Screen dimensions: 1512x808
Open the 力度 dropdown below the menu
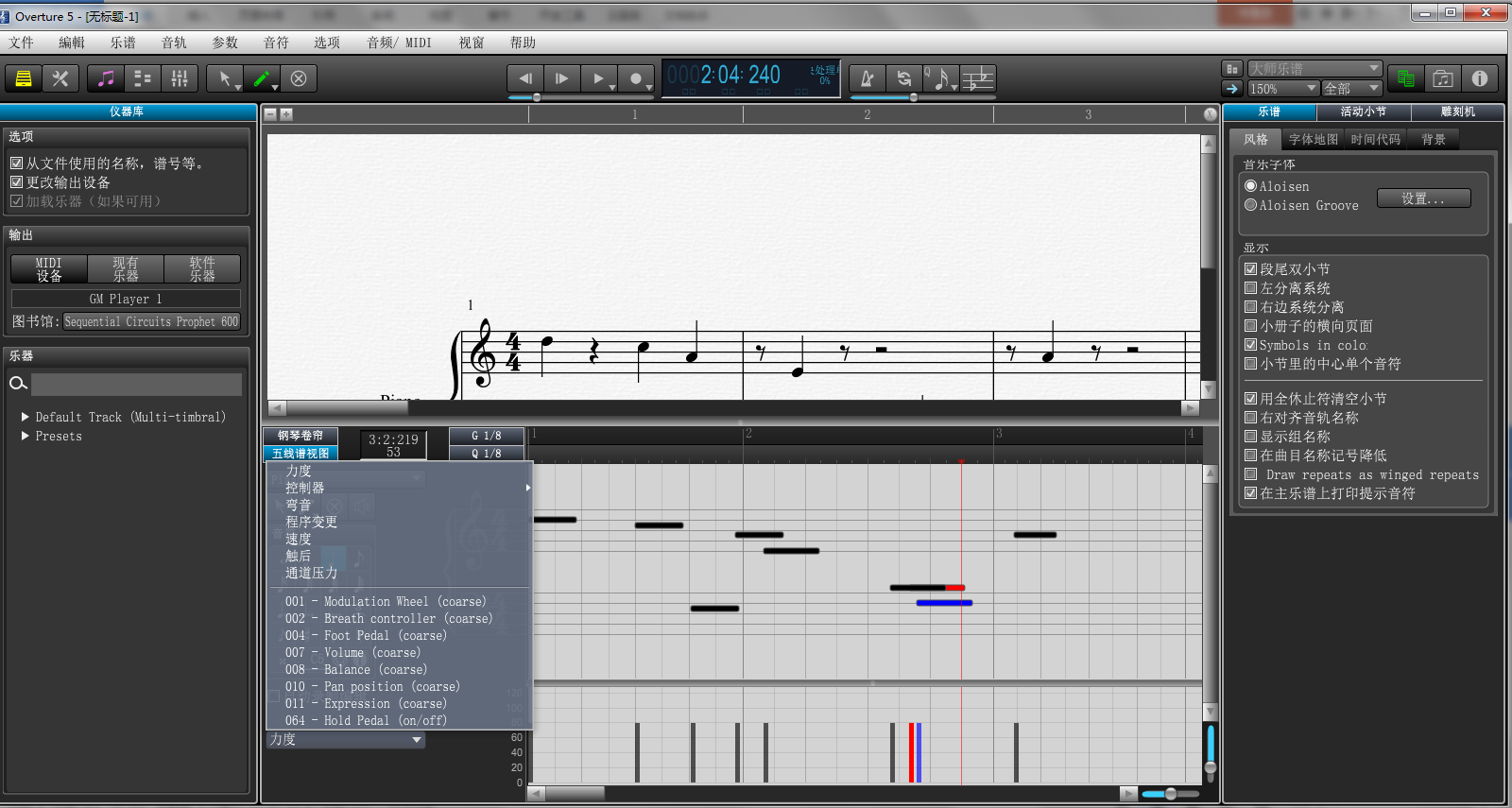(345, 740)
